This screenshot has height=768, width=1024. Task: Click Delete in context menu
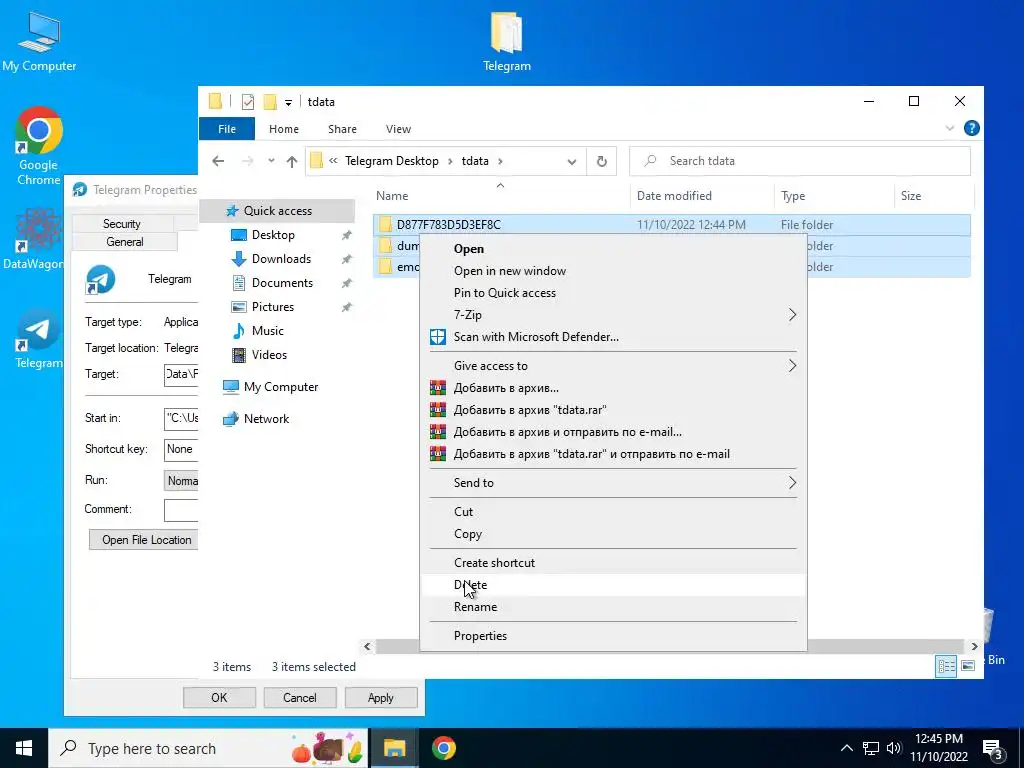point(613,584)
